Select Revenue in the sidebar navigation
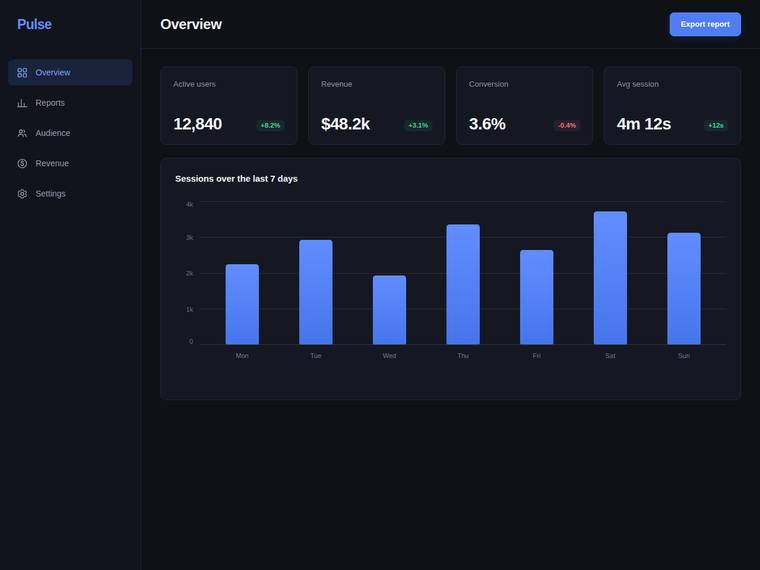 point(70,163)
